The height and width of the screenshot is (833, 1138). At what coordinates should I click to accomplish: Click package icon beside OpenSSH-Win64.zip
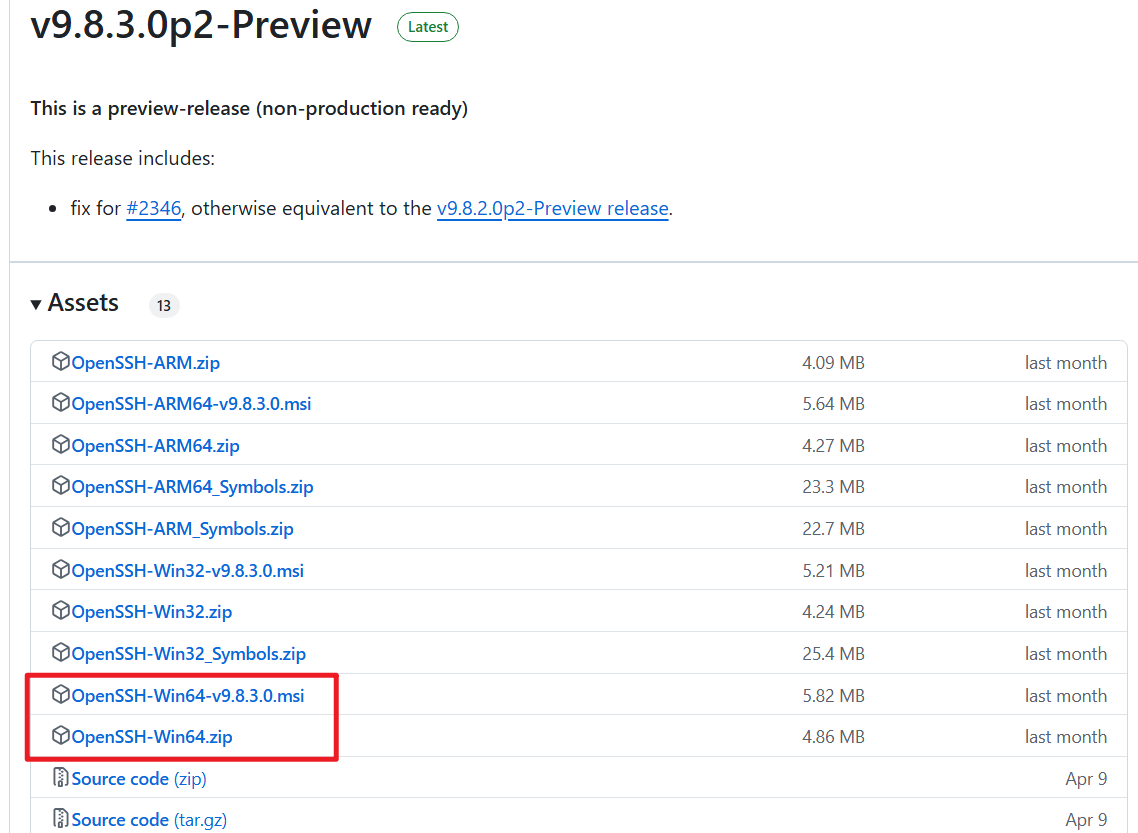60,736
